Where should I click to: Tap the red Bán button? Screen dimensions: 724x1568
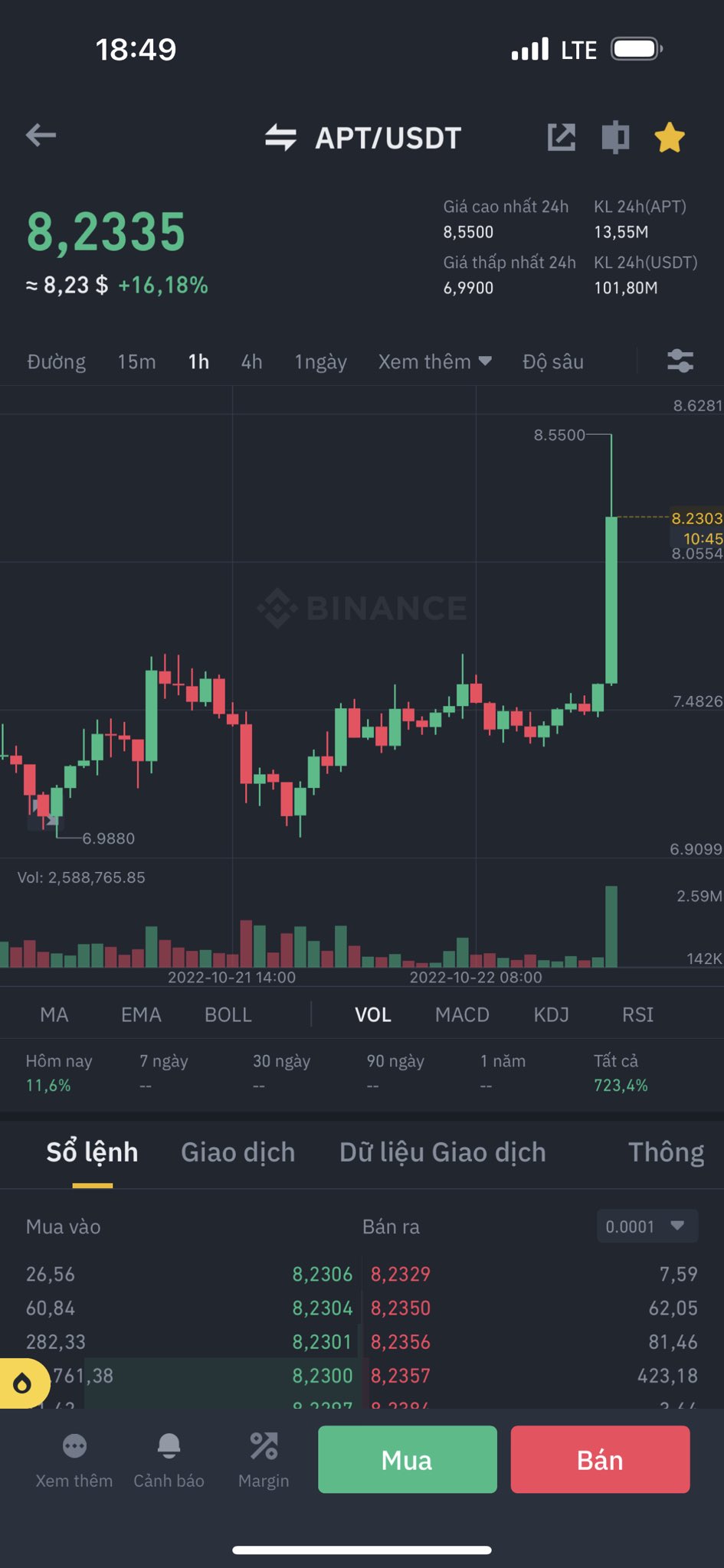point(601,1459)
